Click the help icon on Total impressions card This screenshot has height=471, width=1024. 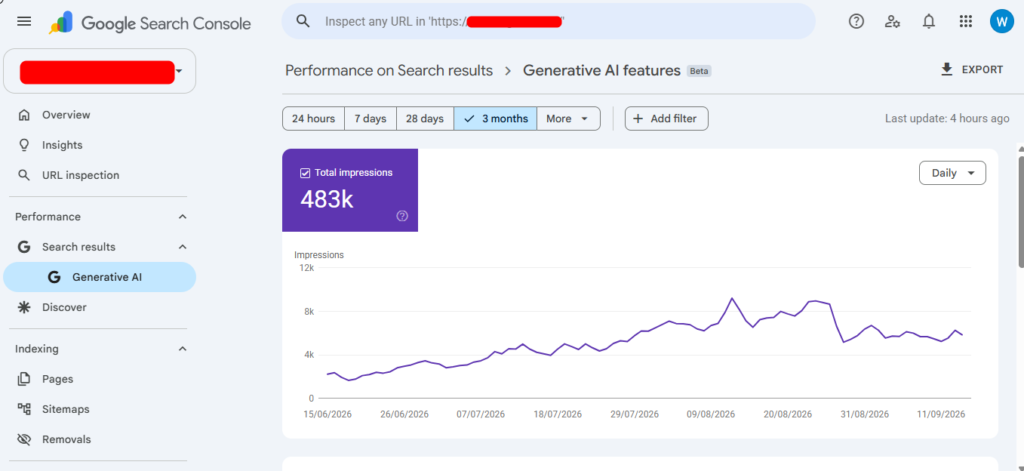(402, 216)
